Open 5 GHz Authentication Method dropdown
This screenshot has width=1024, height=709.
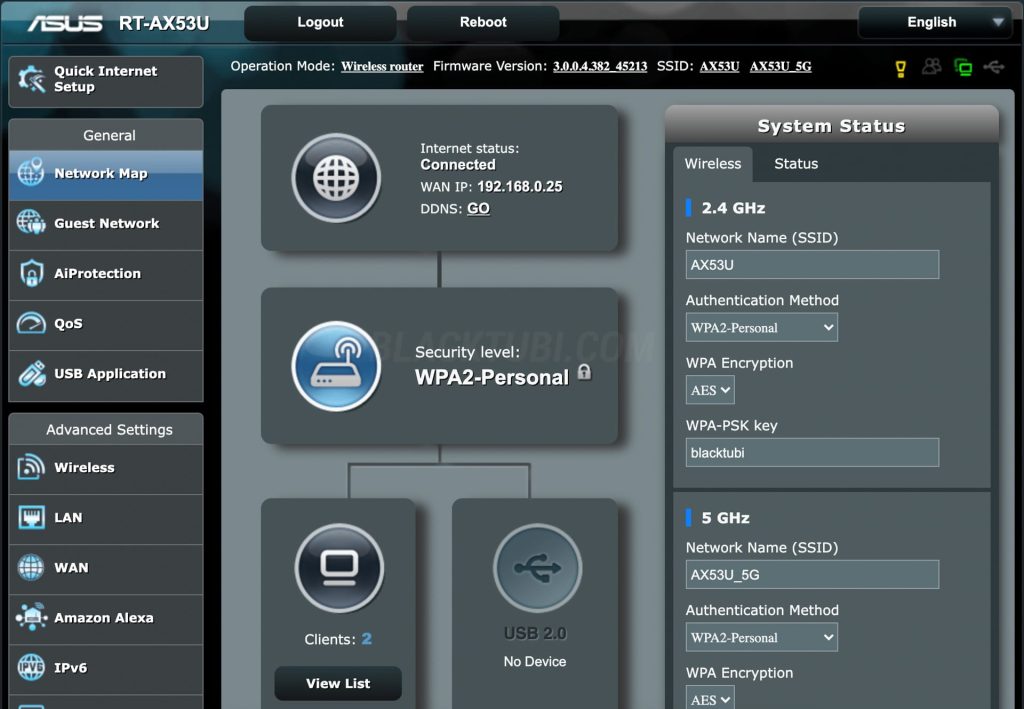coord(761,638)
